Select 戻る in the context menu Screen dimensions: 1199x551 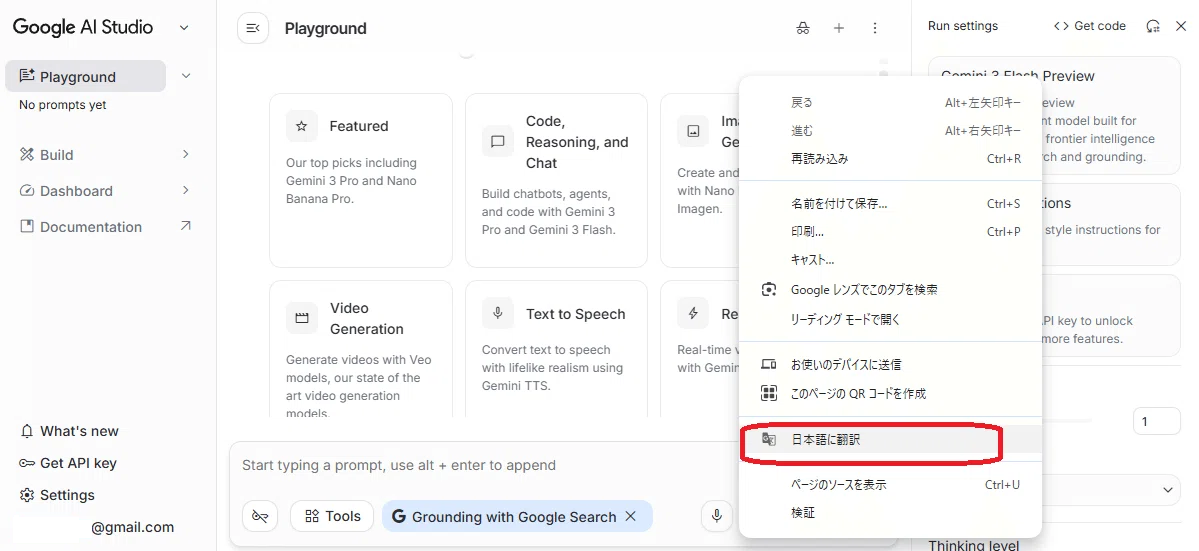click(892, 102)
